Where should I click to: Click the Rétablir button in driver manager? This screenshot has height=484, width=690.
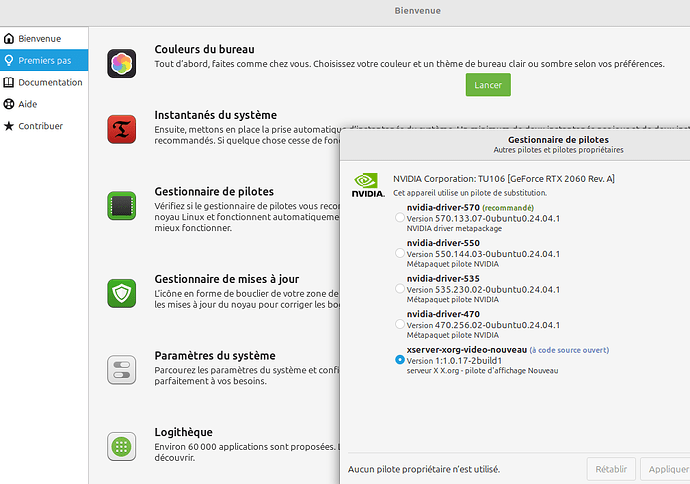[611, 469]
